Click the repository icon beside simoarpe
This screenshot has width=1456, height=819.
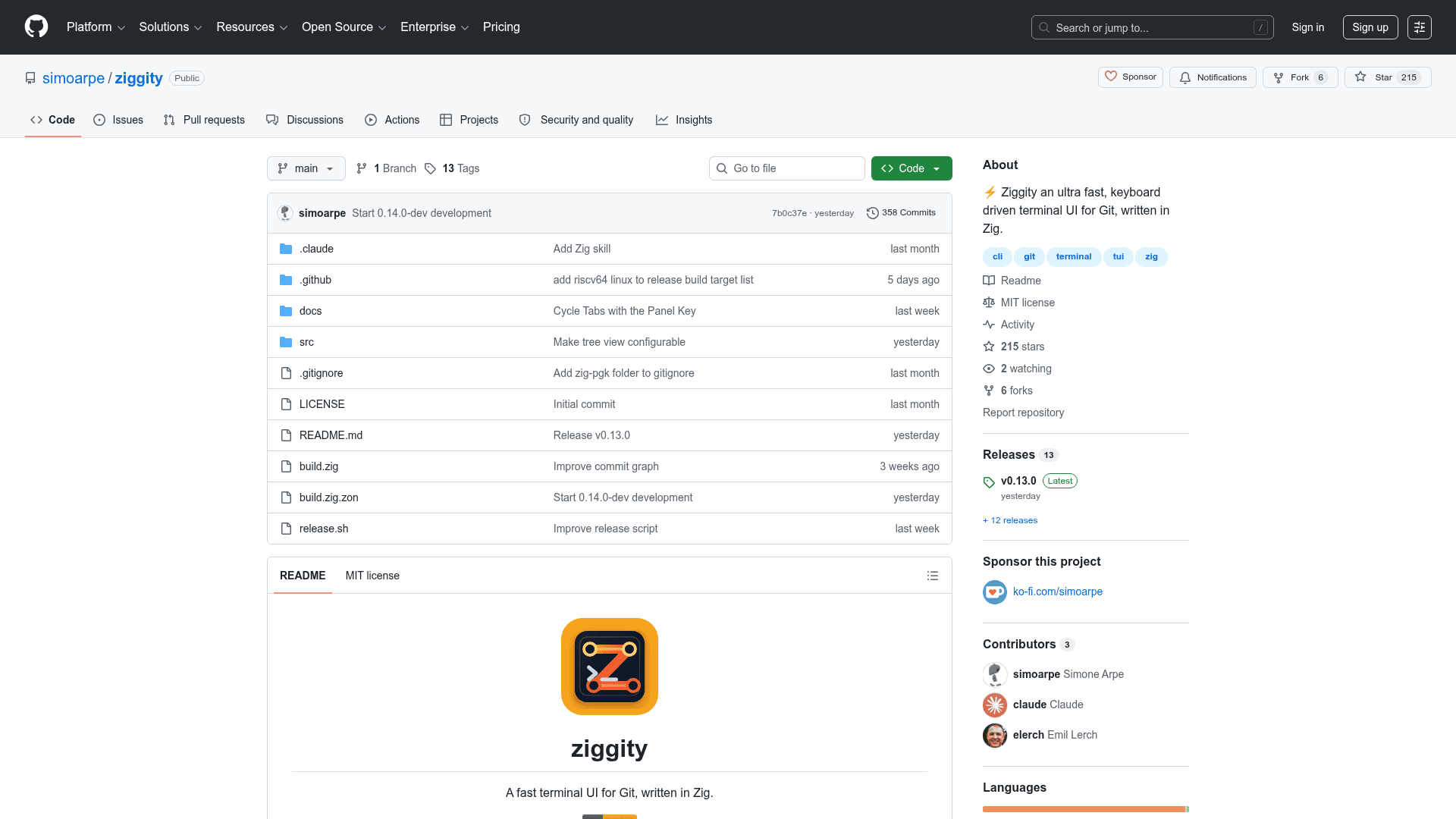(x=30, y=78)
